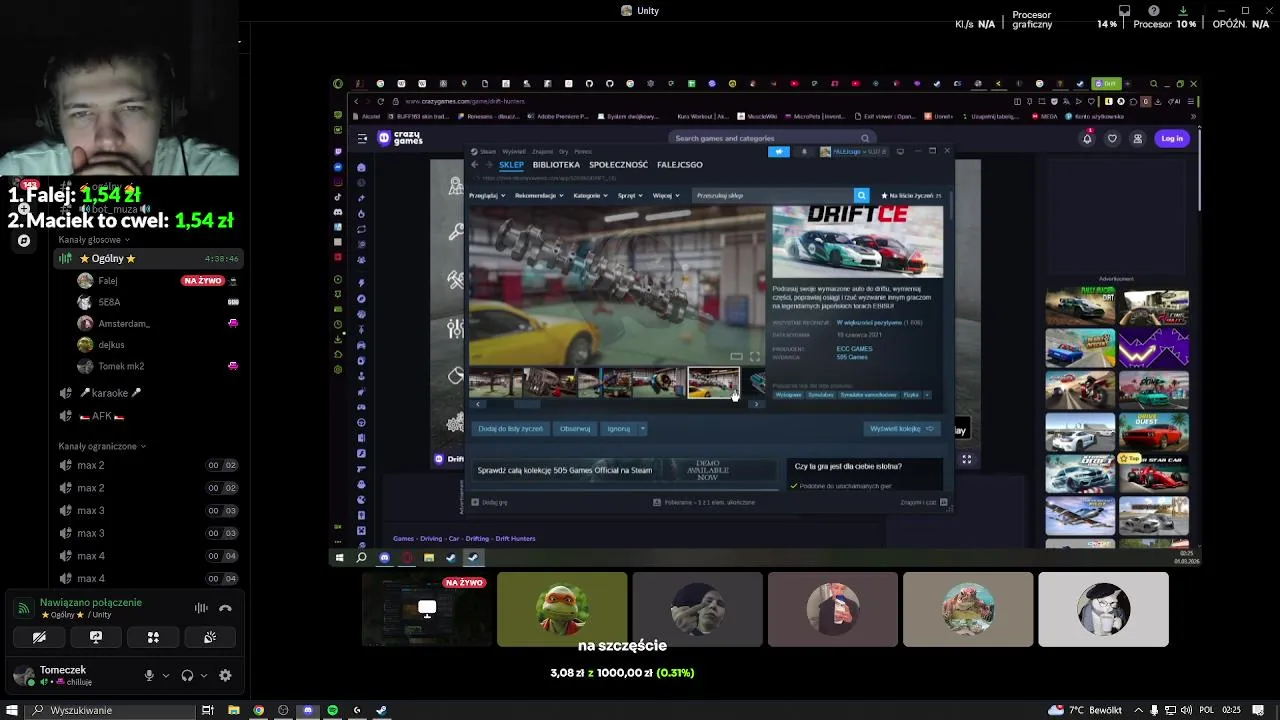This screenshot has height=720, width=1280.
Task: Open the FALEJCSGO profile tab in Steam
Action: (x=680, y=165)
